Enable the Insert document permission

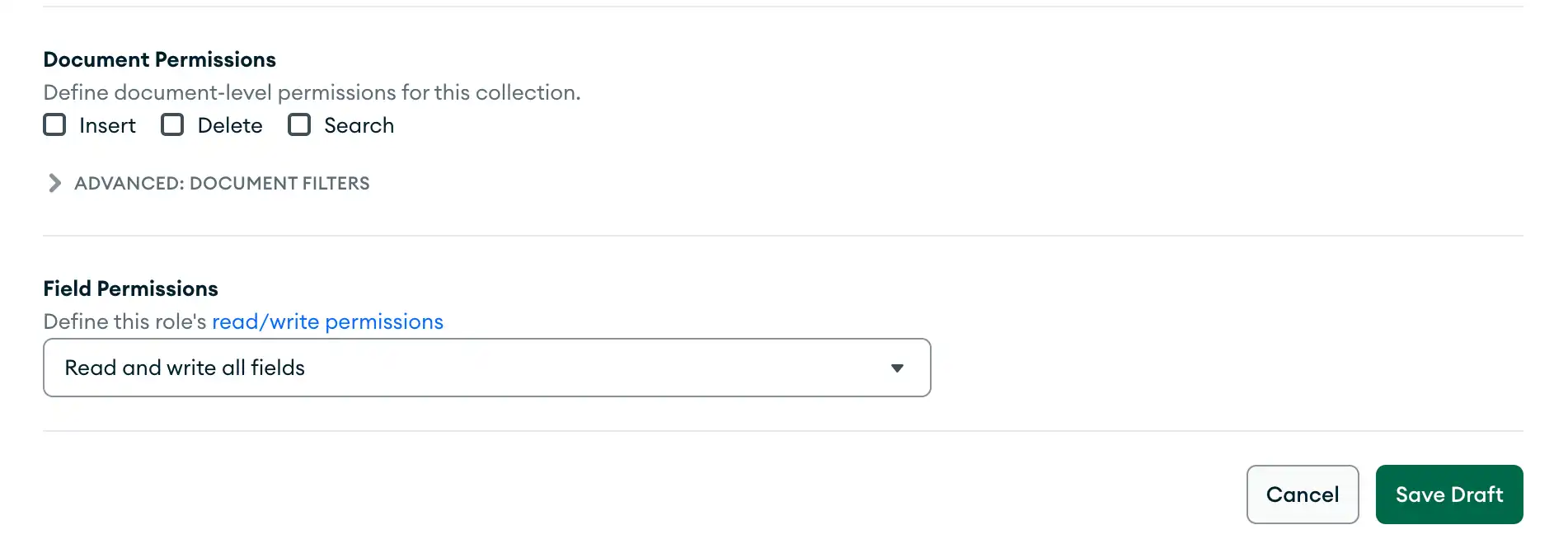coord(54,124)
